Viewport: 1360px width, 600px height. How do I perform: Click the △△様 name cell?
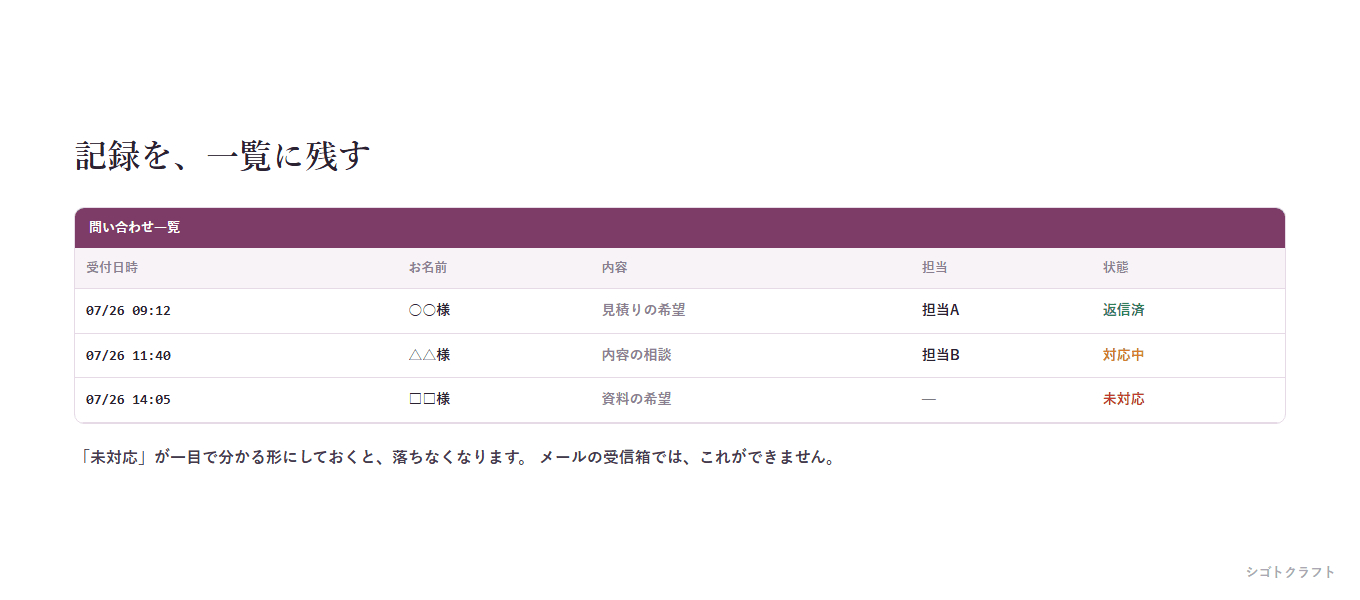point(429,355)
